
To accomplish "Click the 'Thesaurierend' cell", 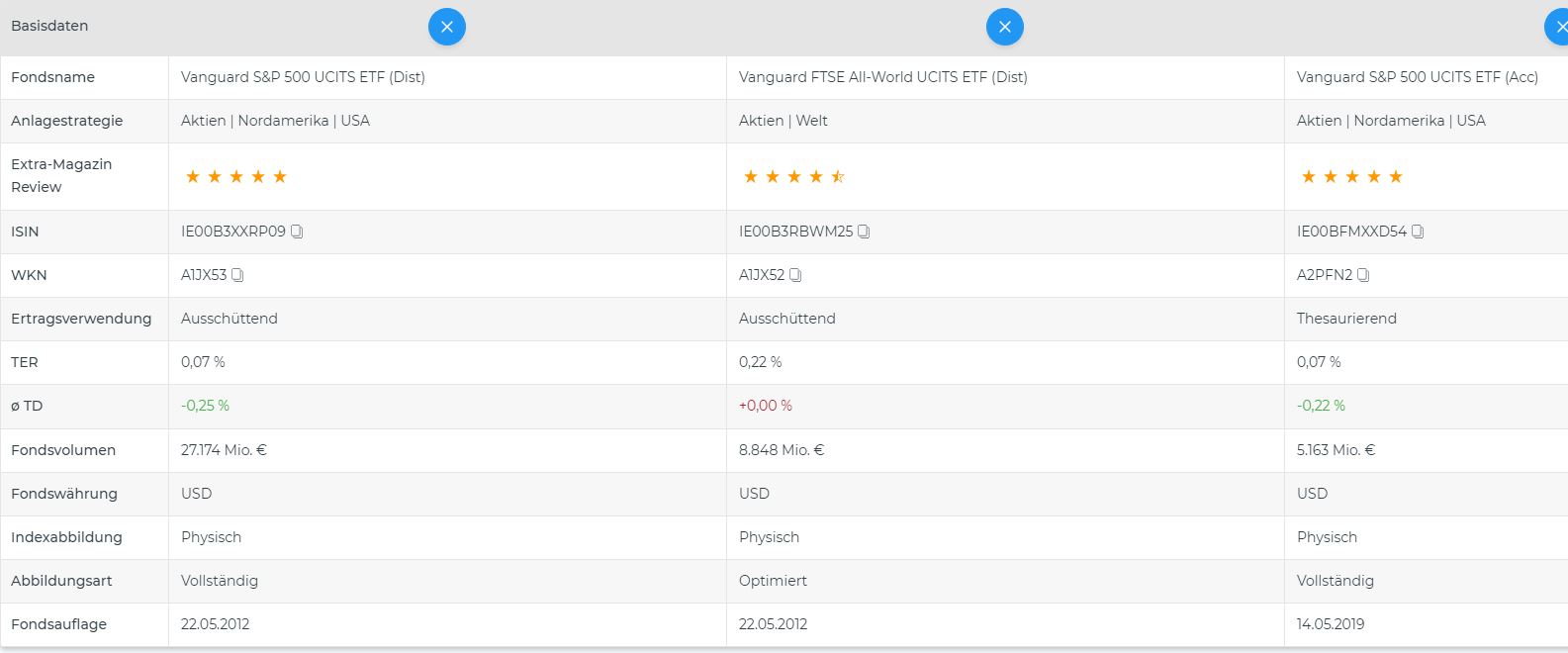I will [x=1346, y=319].
